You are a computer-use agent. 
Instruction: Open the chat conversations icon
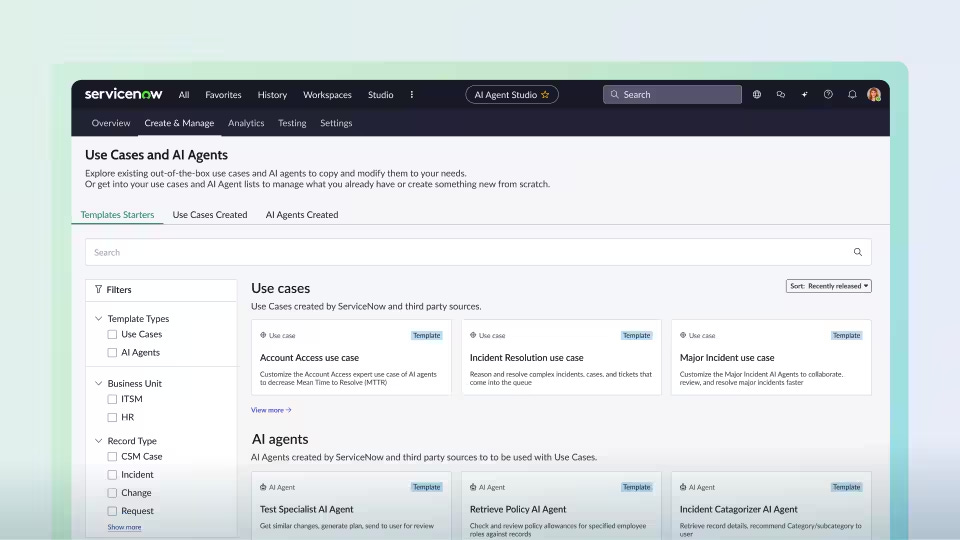point(781,94)
